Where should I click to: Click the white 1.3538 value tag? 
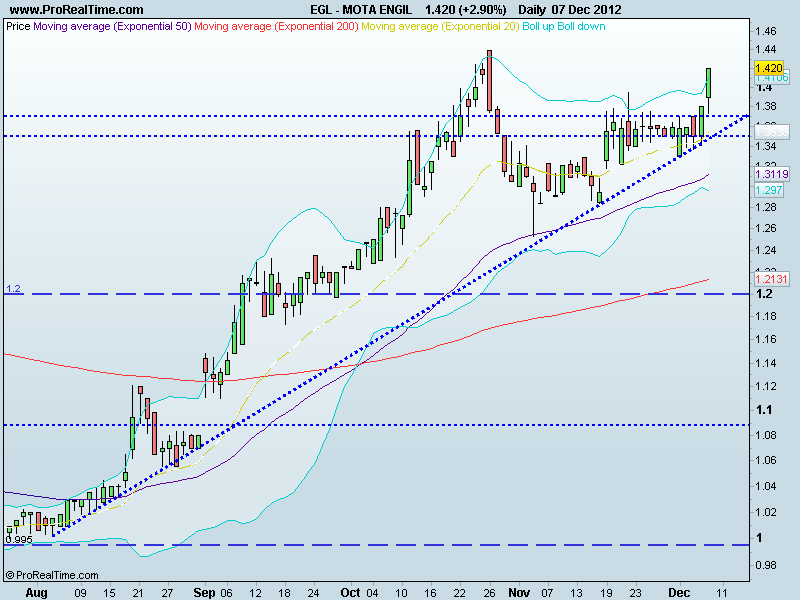(x=771, y=132)
